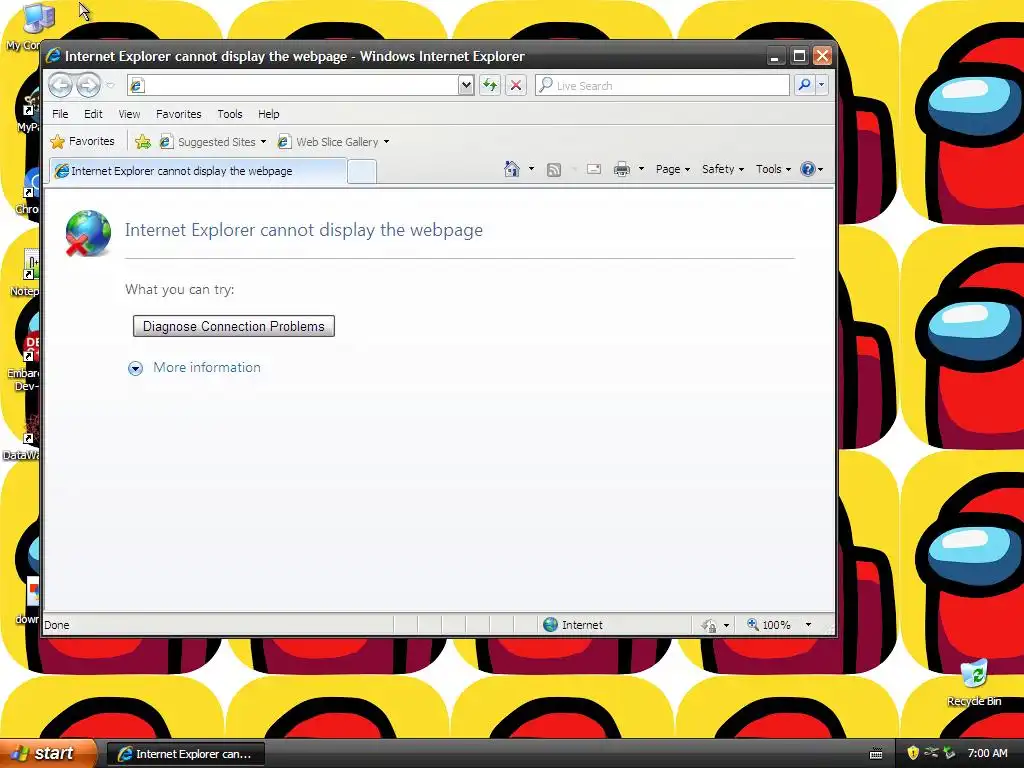
Task: Click the security shield tray icon
Action: pos(913,753)
